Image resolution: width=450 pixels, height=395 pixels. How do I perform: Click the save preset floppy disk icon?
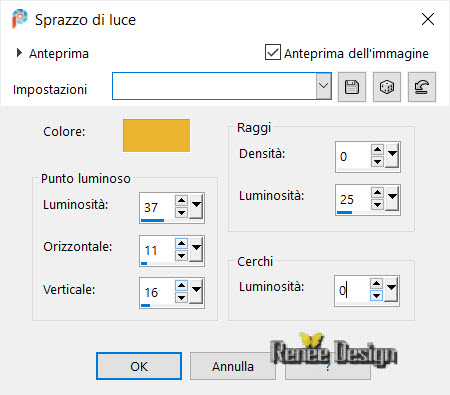click(x=352, y=87)
